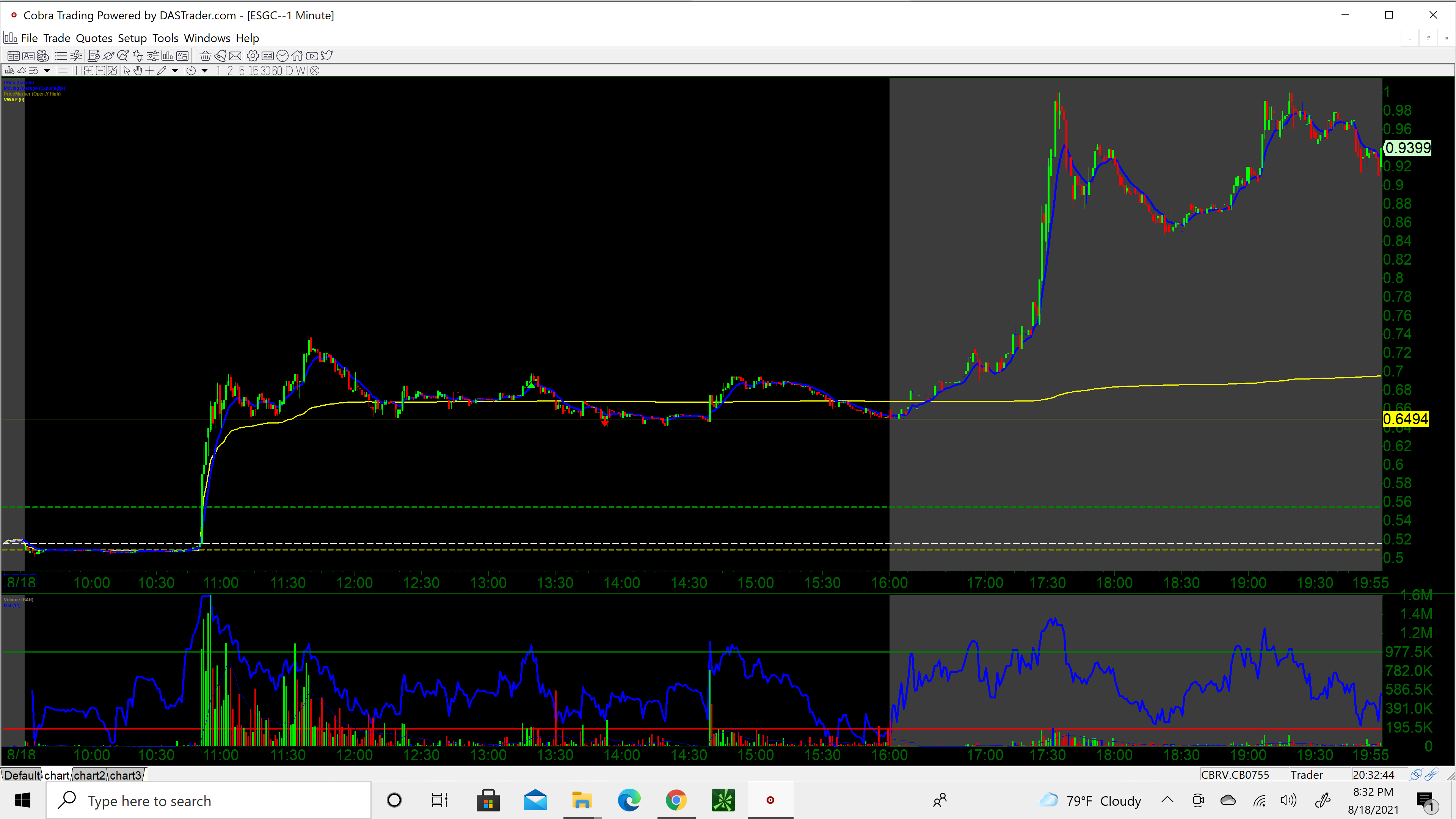Switch to the chart2 tab

tap(89, 775)
